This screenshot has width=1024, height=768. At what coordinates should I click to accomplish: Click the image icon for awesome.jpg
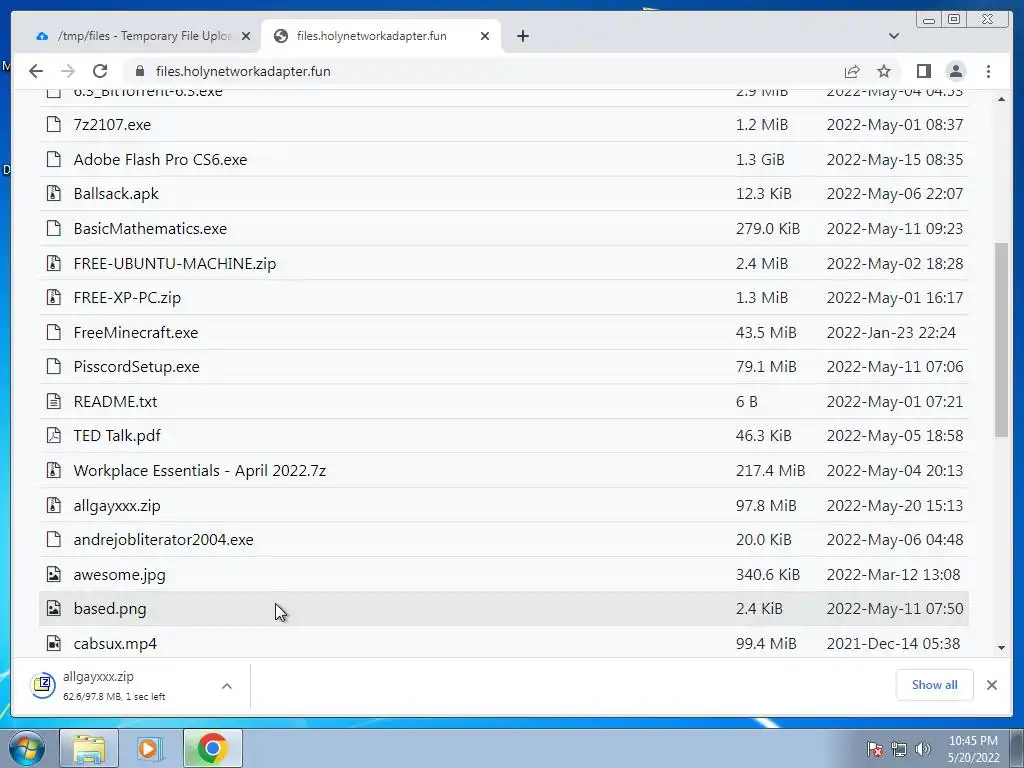tap(54, 574)
